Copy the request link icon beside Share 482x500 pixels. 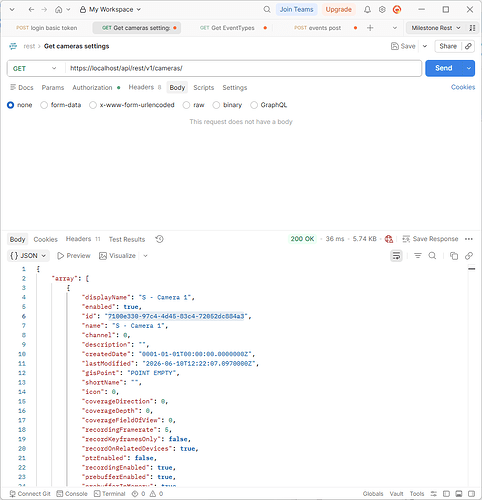(468, 46)
